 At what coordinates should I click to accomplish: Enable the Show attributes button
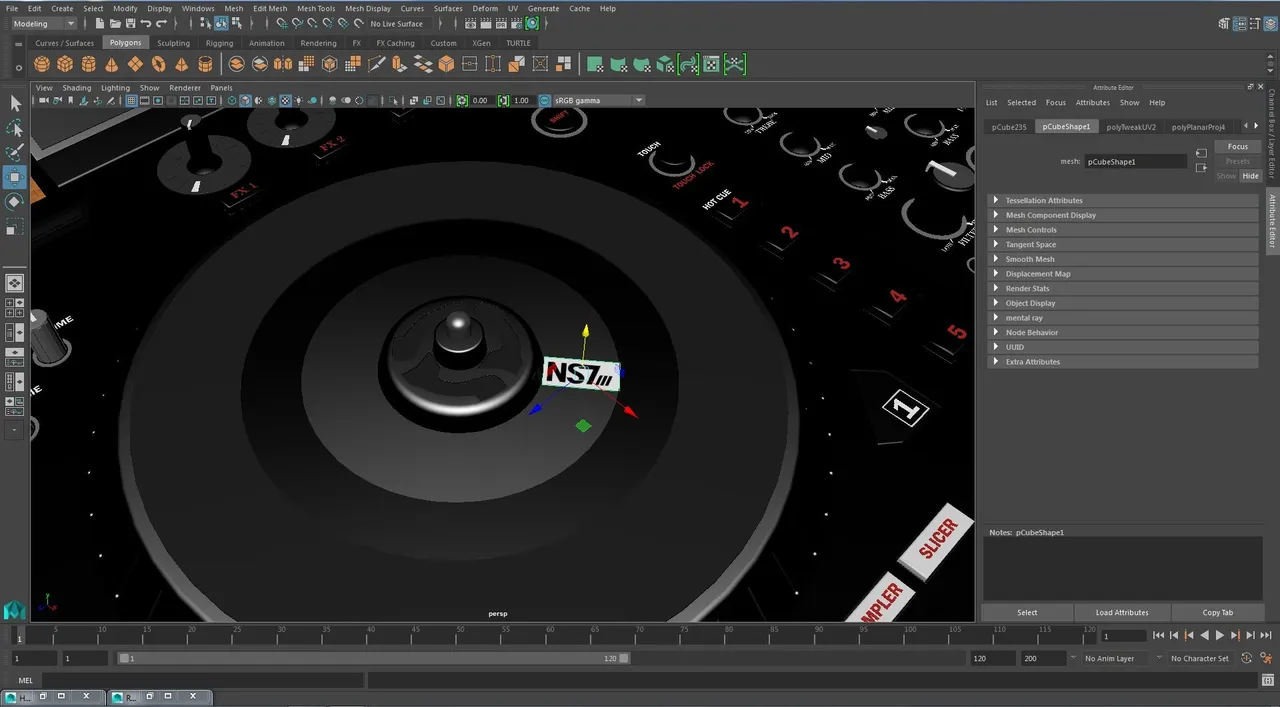(1226, 176)
